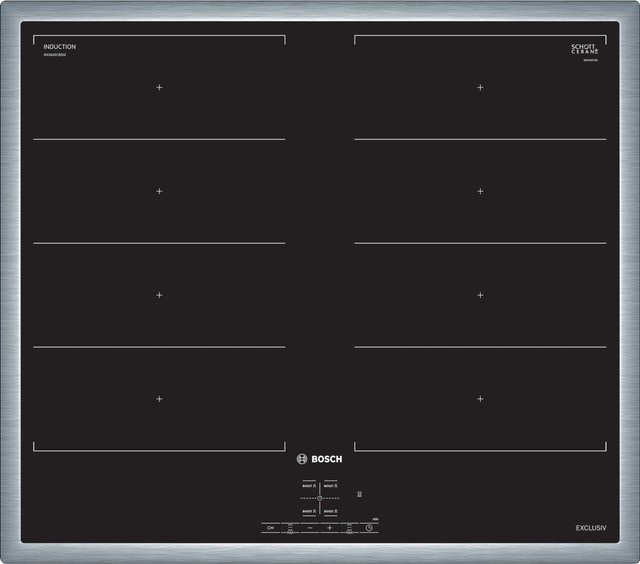
Task: Select the front-right boost zone key
Action: tap(331, 511)
